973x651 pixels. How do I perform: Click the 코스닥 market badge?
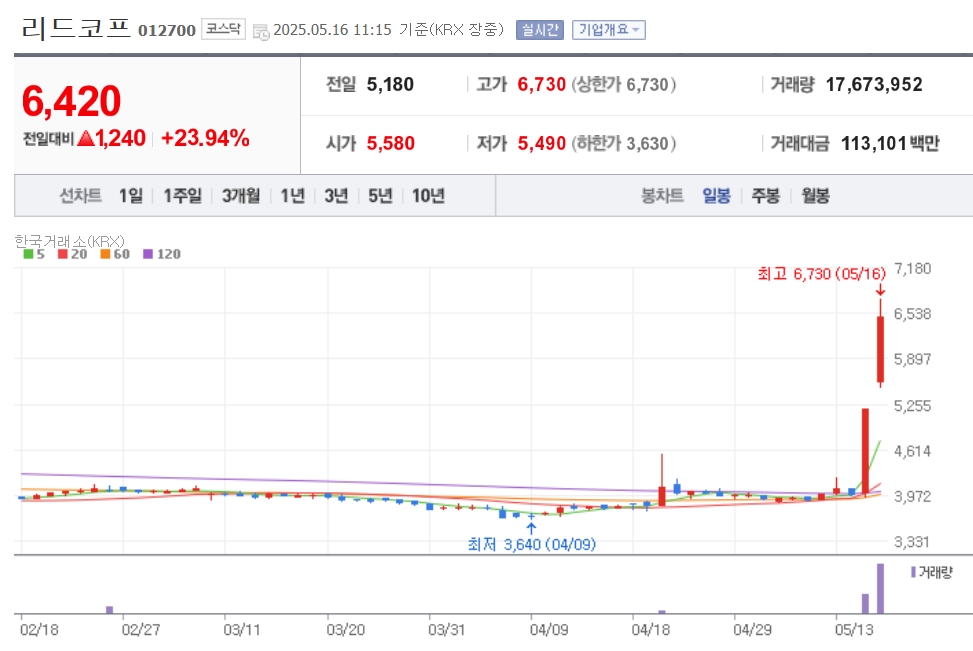223,29
